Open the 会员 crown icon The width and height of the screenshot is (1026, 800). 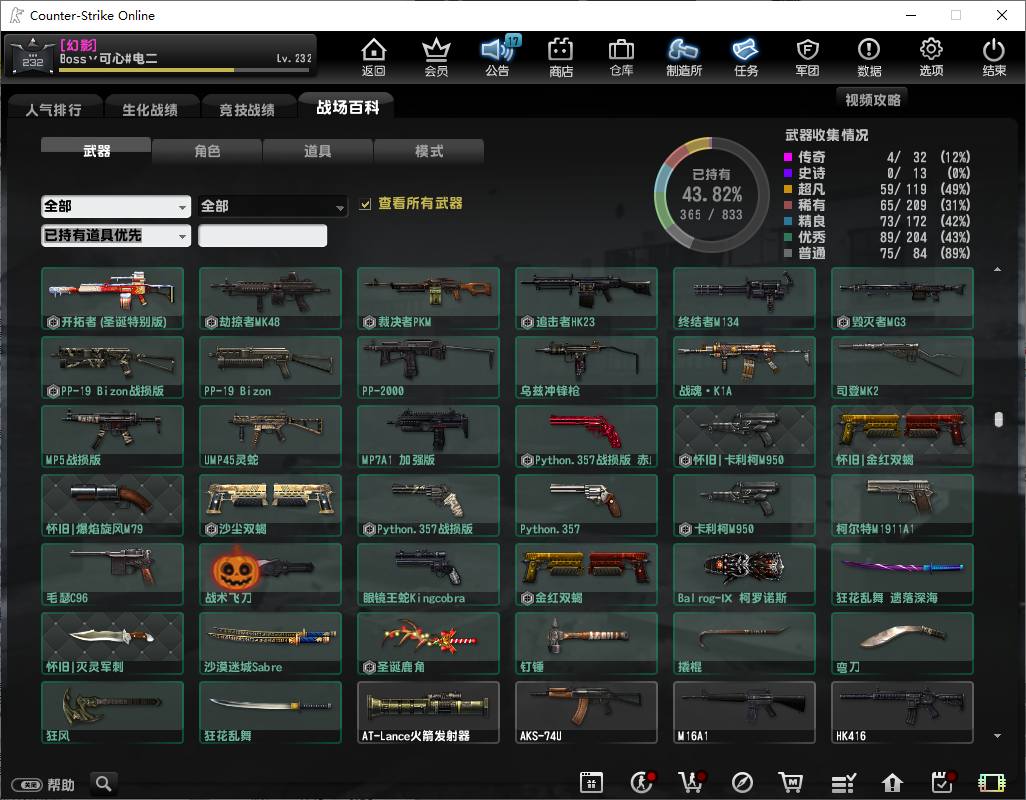(436, 57)
